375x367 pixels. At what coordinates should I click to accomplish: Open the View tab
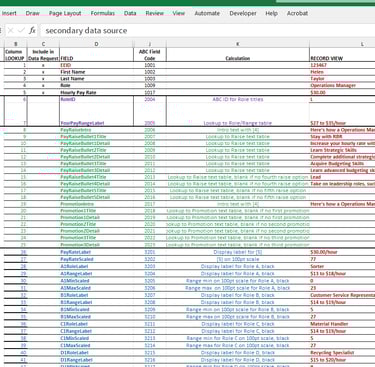pos(179,13)
